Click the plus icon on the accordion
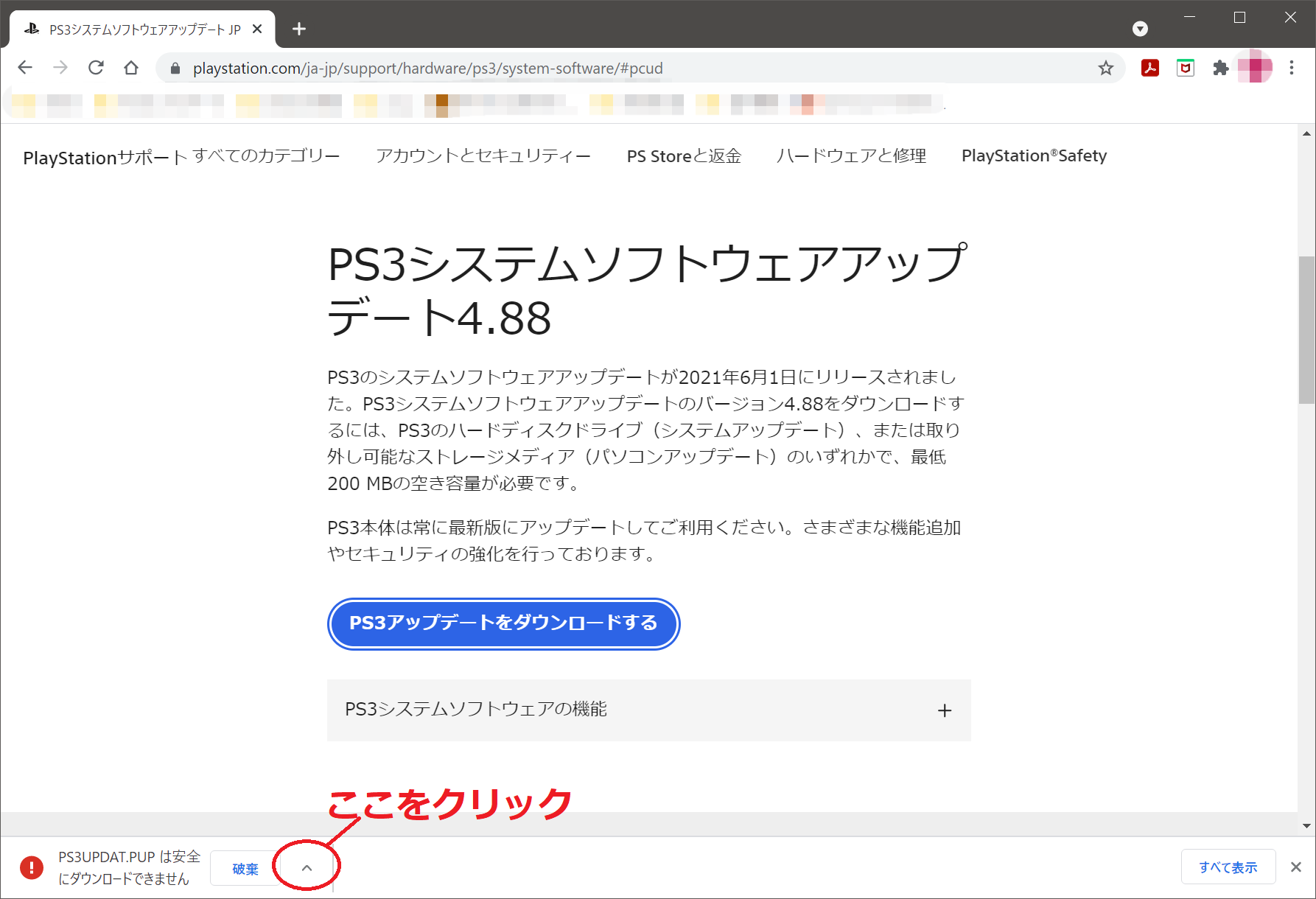The width and height of the screenshot is (1316, 899). [x=945, y=710]
